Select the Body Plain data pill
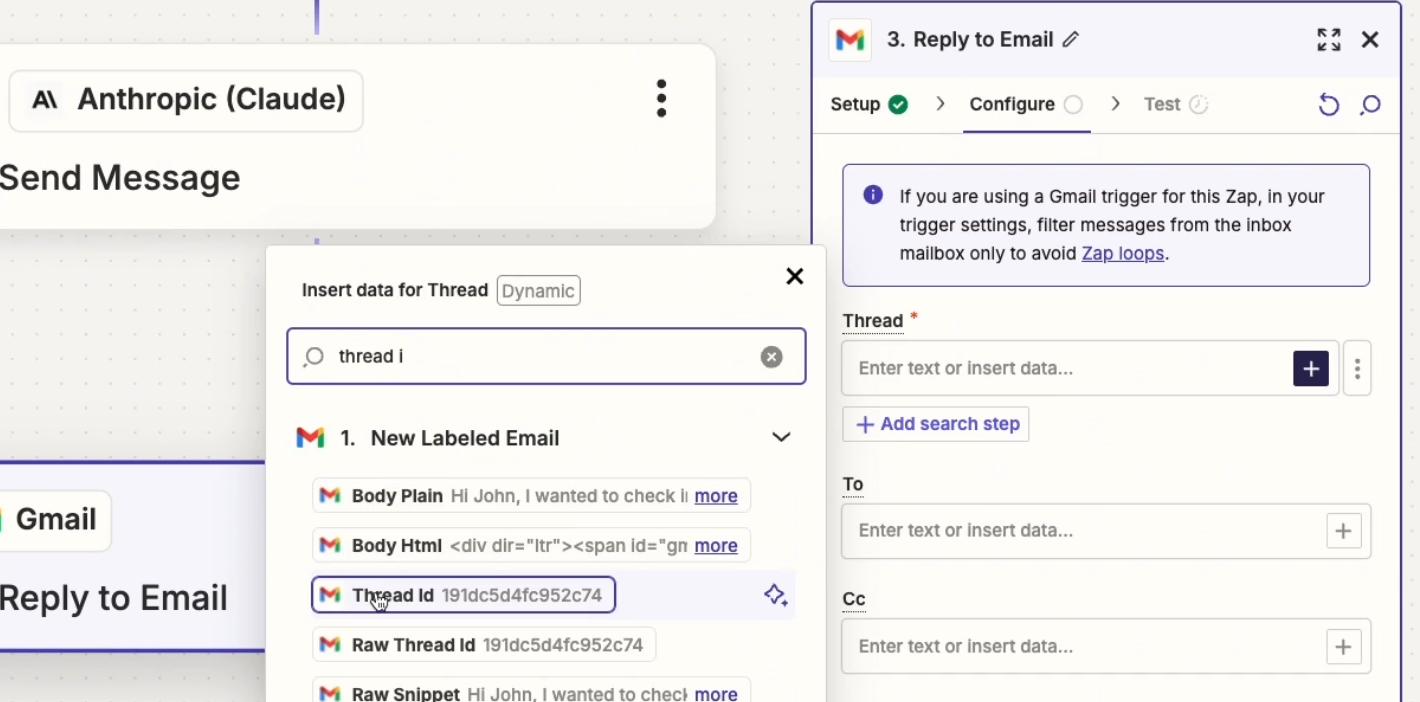 (531, 496)
